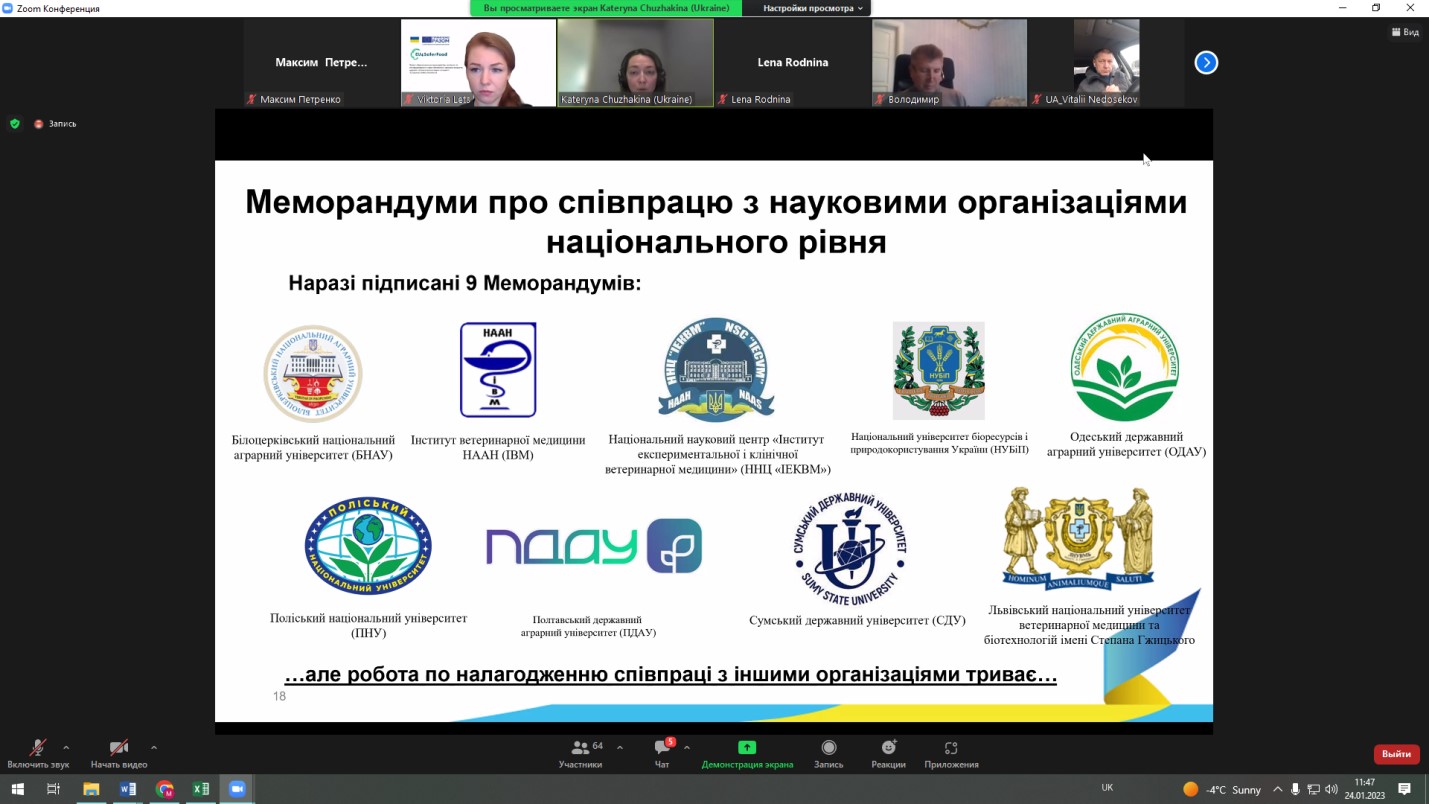Open the Чат chat panel
Image resolution: width=1429 pixels, height=804 pixels.
662,754
